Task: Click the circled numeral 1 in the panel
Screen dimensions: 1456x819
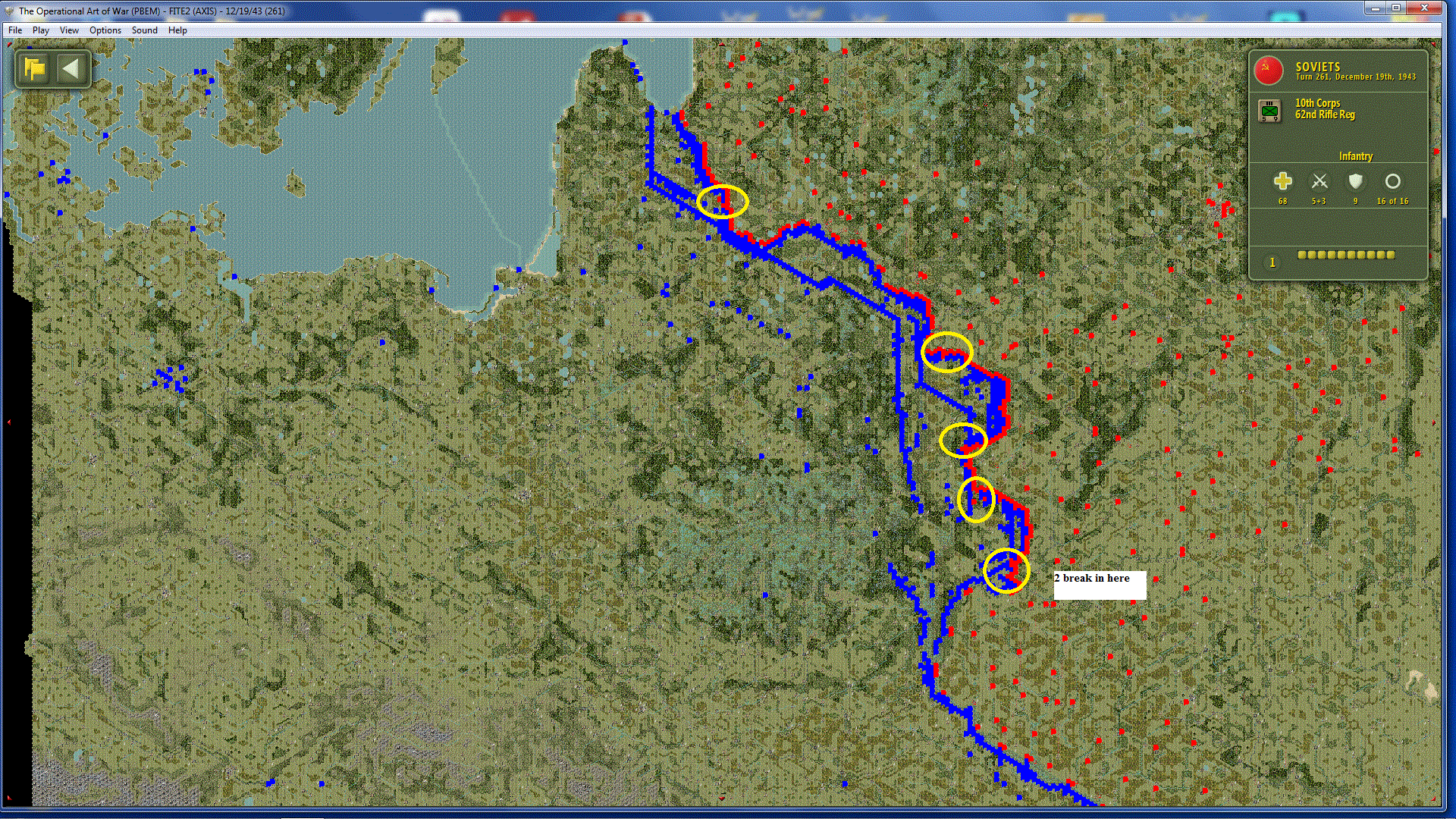Action: tap(1272, 262)
